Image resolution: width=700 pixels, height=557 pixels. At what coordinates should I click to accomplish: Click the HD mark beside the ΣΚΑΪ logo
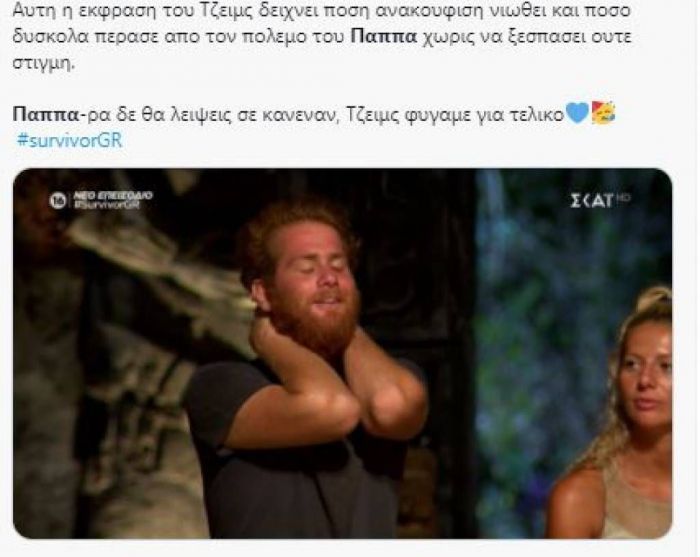[623, 196]
